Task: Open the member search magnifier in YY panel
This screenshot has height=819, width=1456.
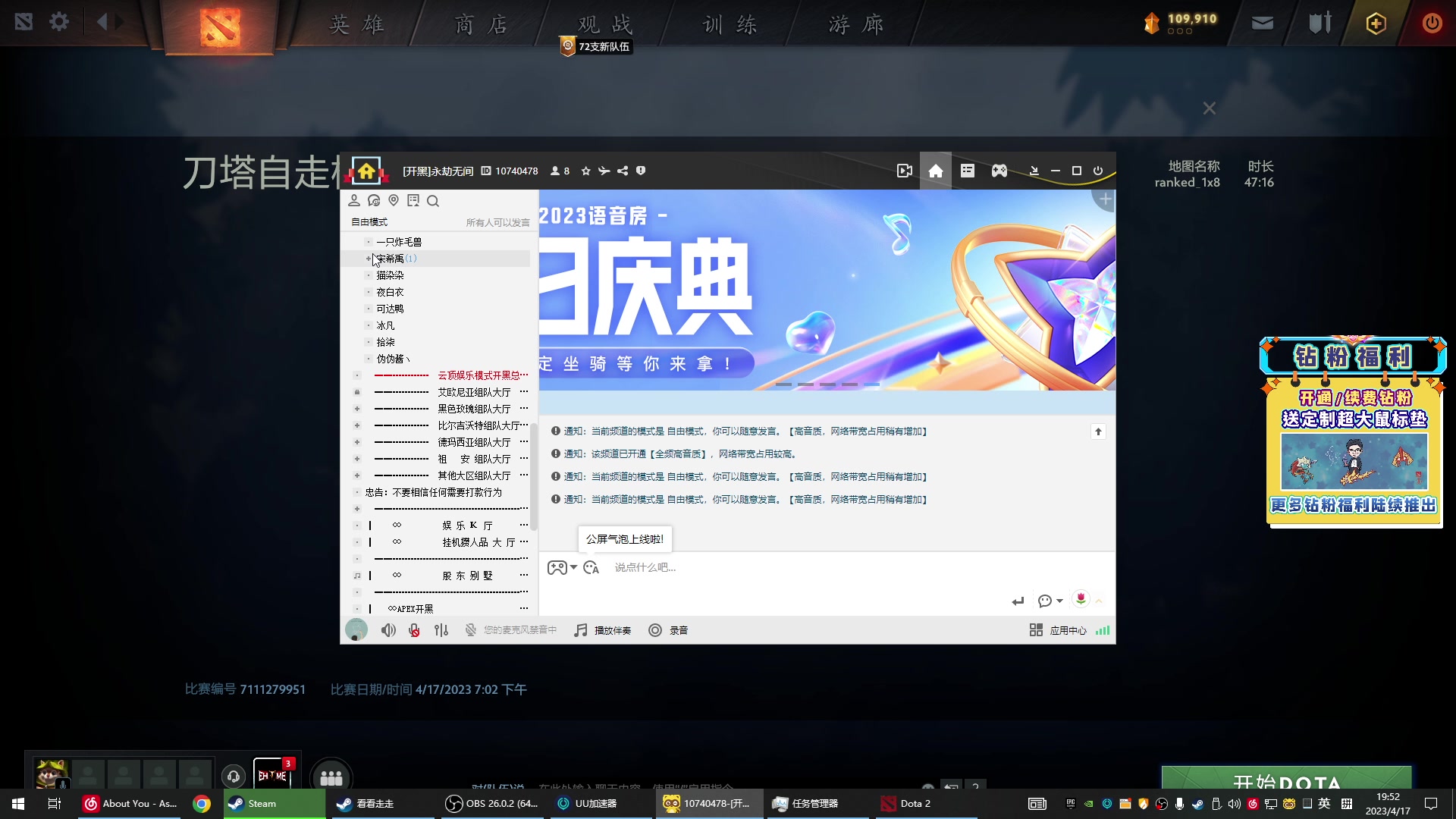Action: click(x=433, y=201)
